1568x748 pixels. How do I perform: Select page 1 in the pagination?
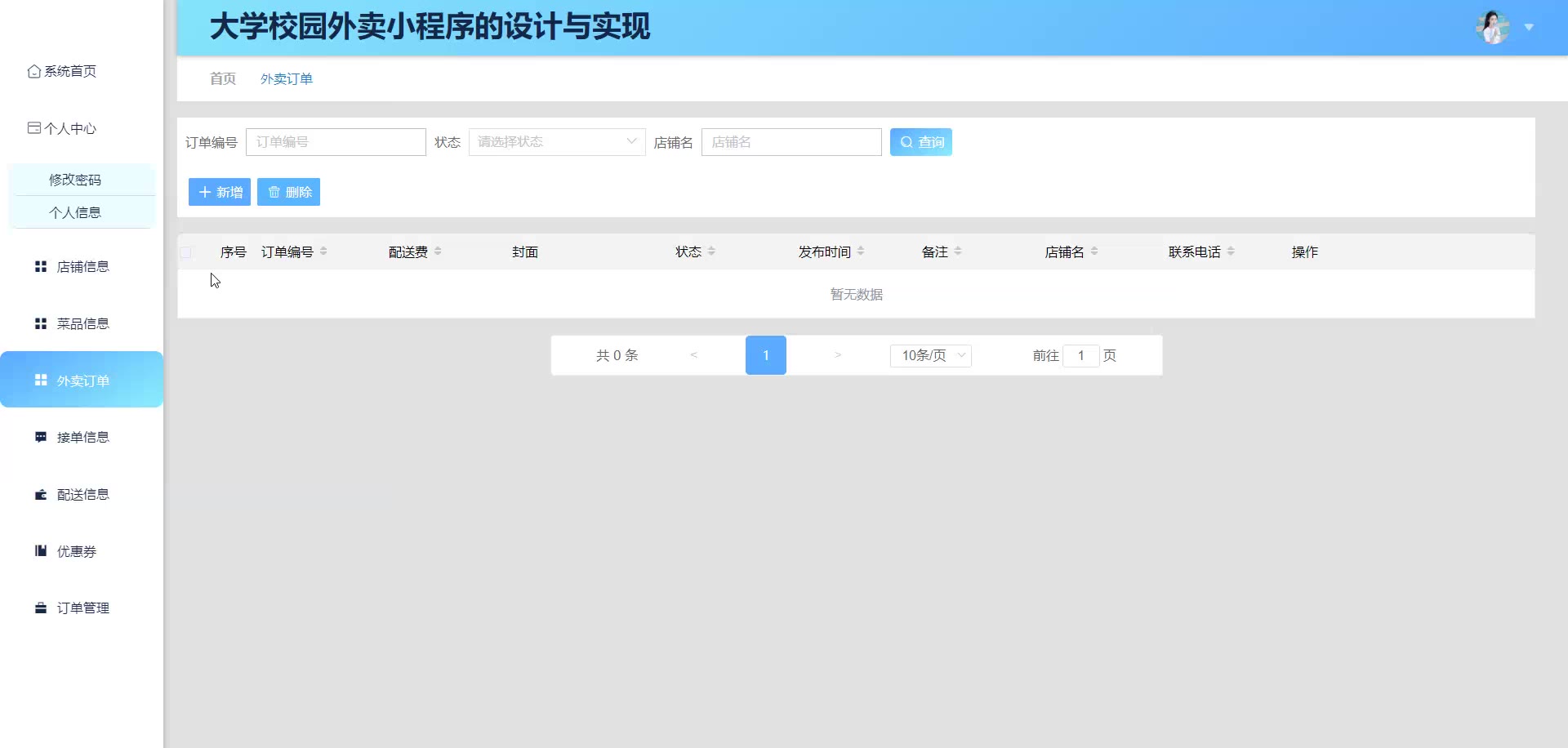pos(765,355)
